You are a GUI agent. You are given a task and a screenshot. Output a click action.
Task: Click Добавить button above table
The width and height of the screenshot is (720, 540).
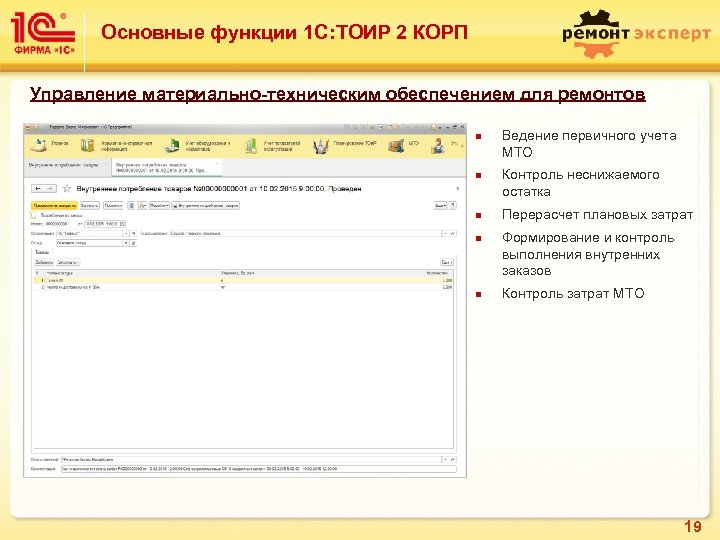click(x=44, y=262)
